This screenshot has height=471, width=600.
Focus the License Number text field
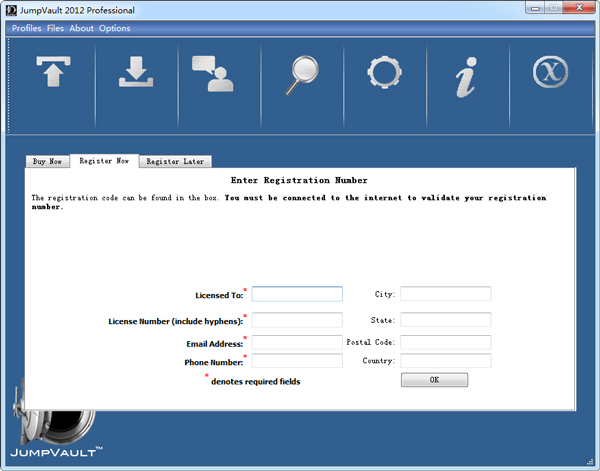297,320
